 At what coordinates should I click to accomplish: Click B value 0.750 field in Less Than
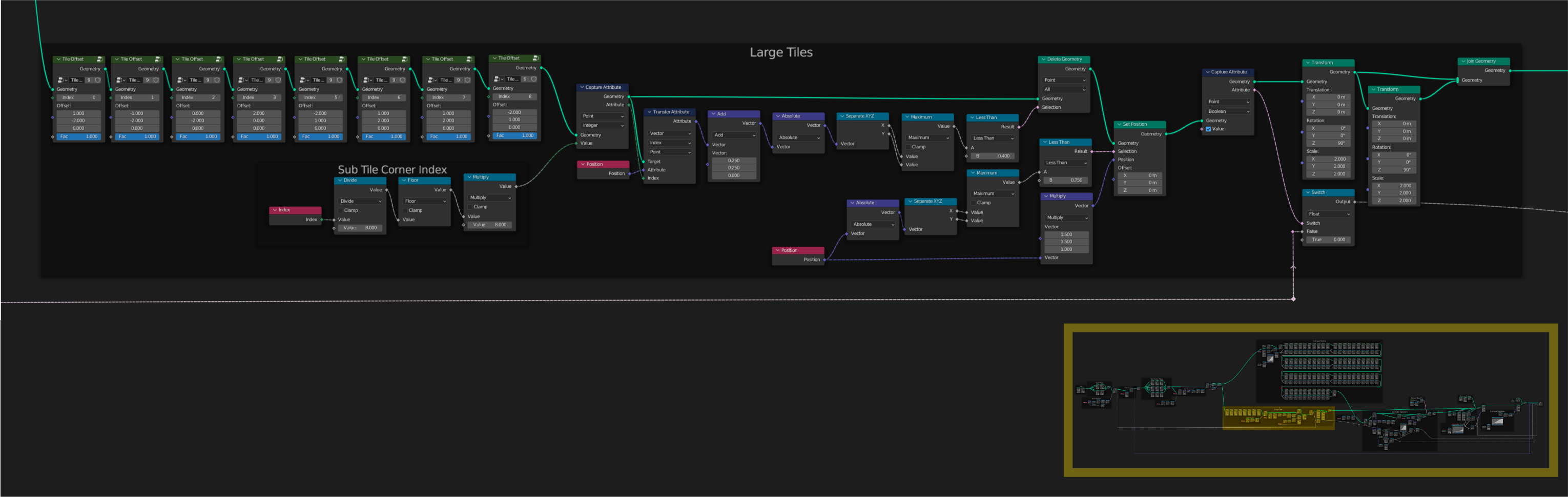tap(1066, 181)
